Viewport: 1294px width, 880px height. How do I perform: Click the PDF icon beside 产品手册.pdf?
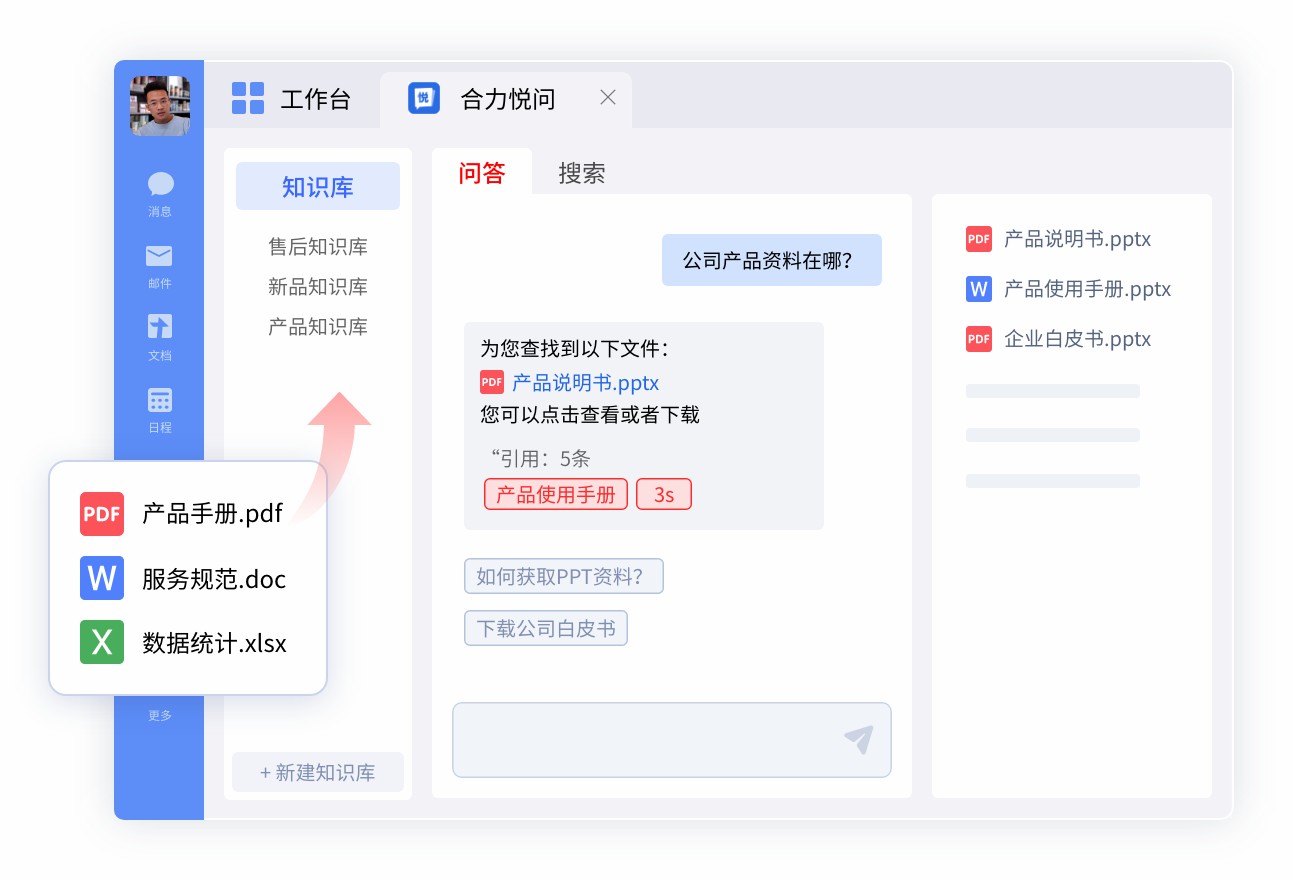[101, 513]
